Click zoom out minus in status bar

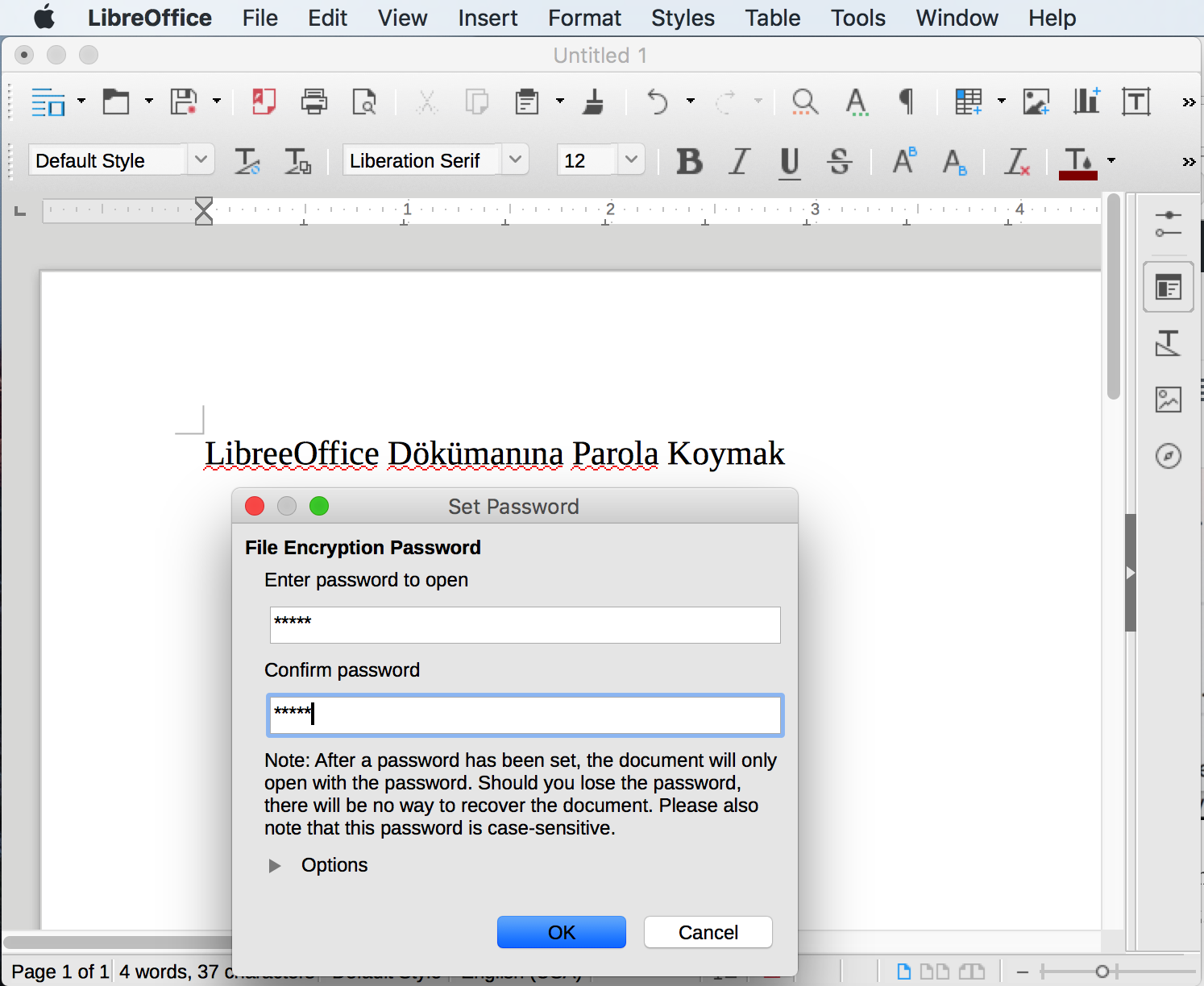pos(1023,971)
